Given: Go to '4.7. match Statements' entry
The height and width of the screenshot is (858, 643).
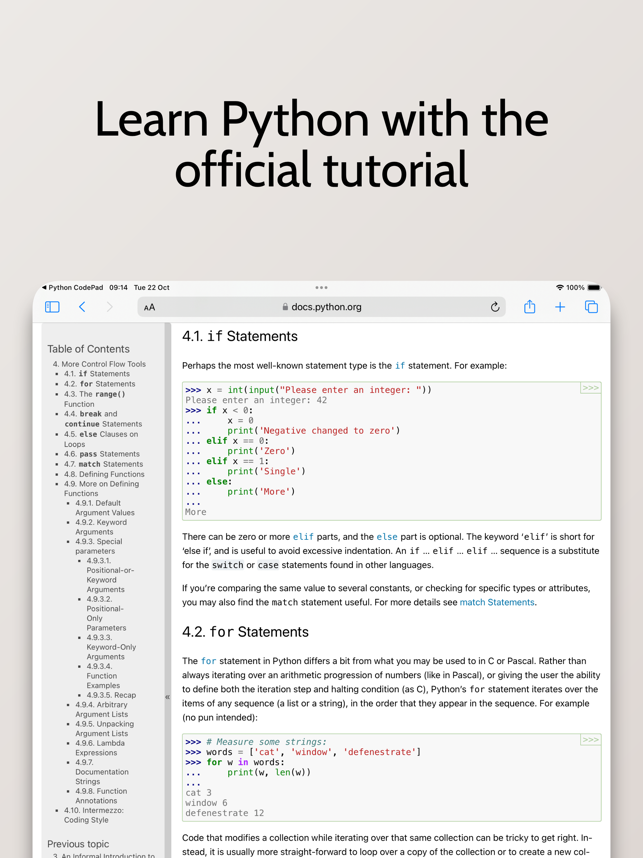Looking at the screenshot, I should [103, 464].
